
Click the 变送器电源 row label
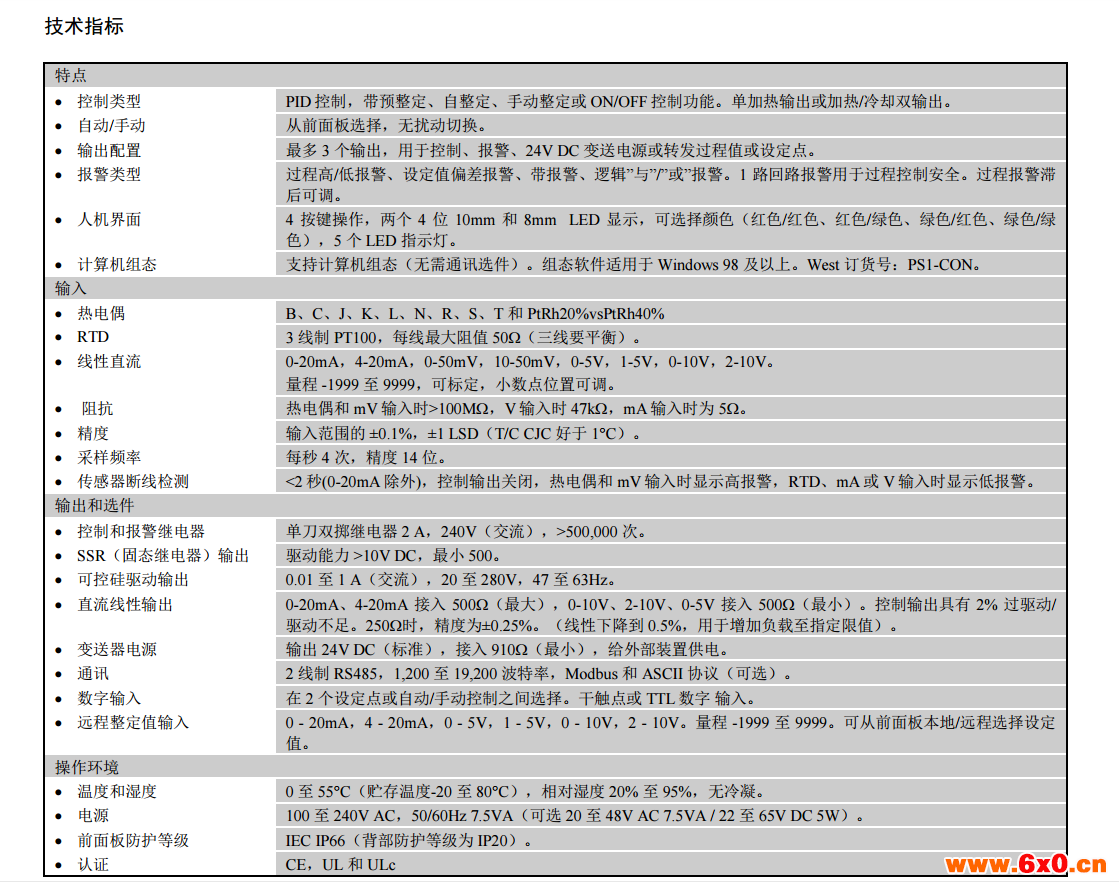point(117,649)
